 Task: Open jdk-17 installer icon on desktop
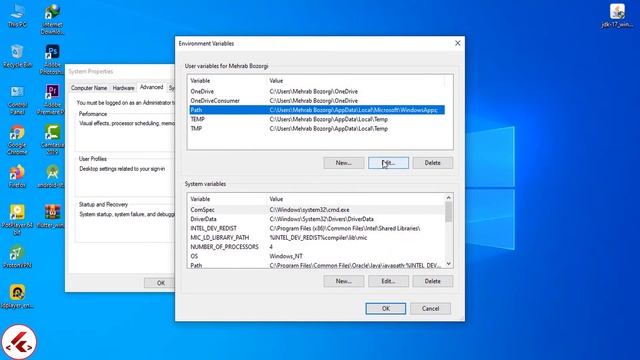pyautogui.click(x=617, y=16)
